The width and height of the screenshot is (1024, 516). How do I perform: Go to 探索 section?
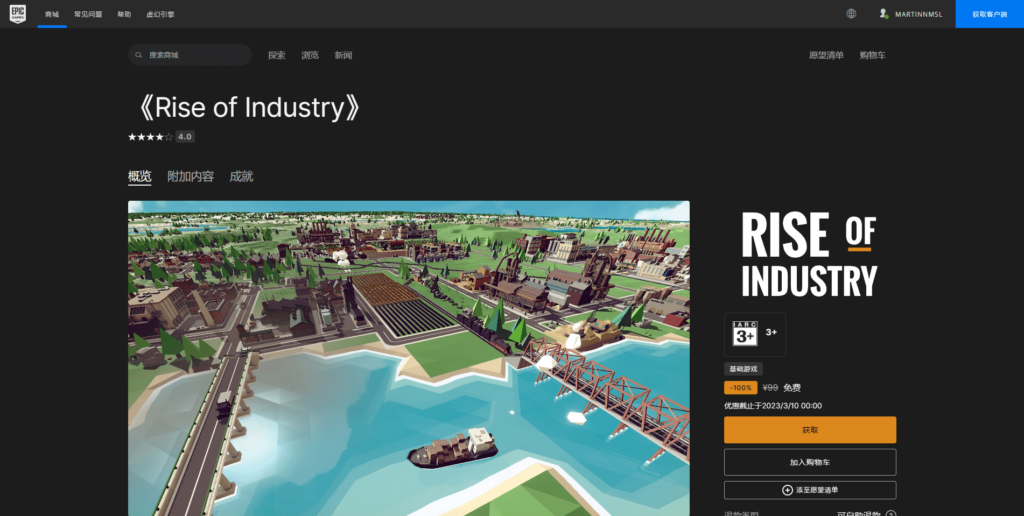point(276,56)
